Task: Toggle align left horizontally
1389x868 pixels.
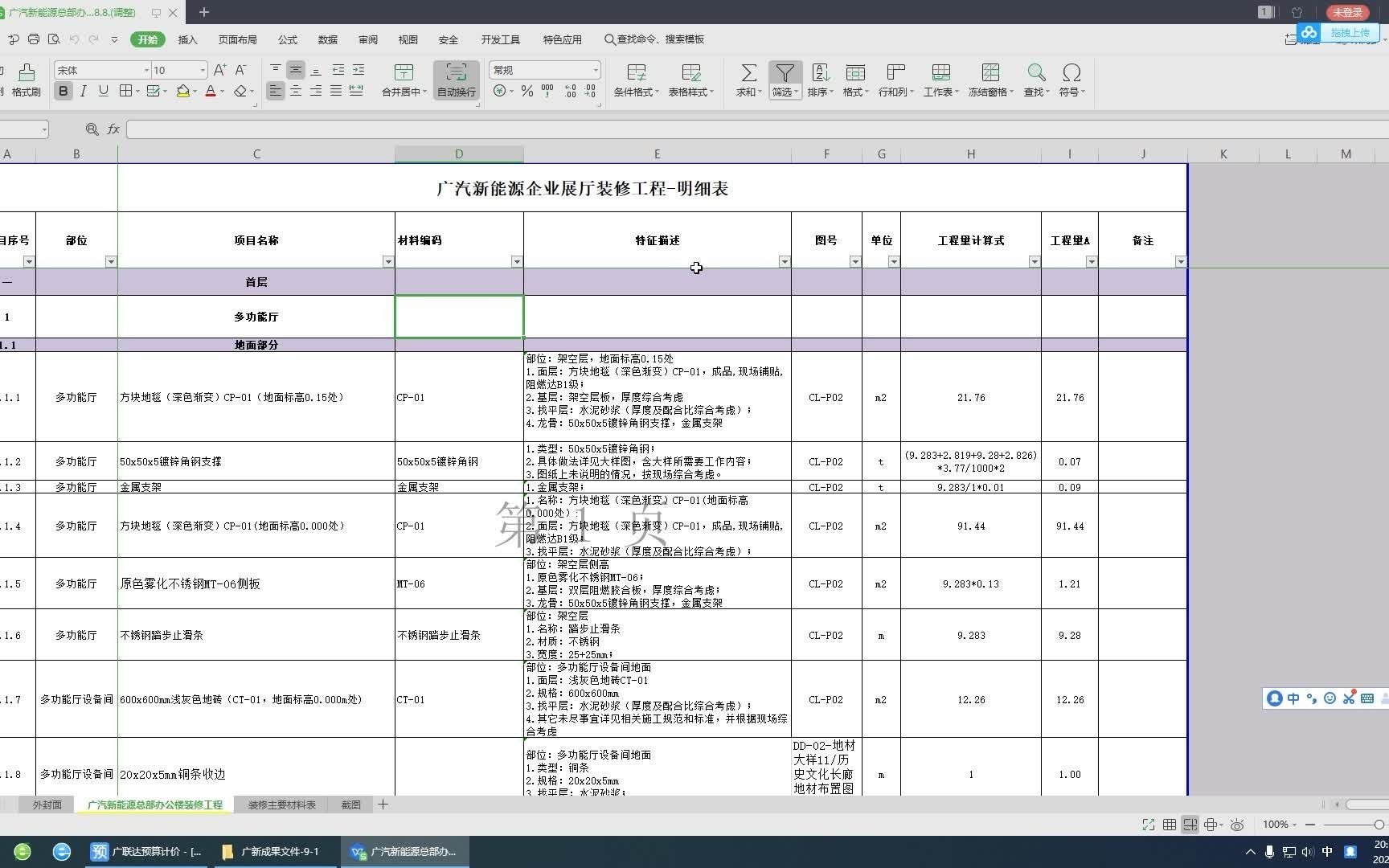Action: tap(276, 91)
